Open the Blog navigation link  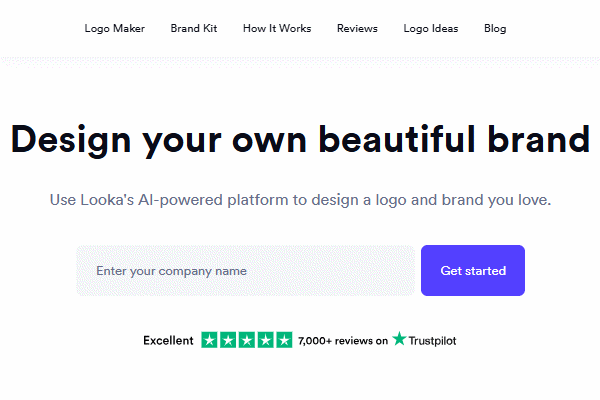pos(495,29)
